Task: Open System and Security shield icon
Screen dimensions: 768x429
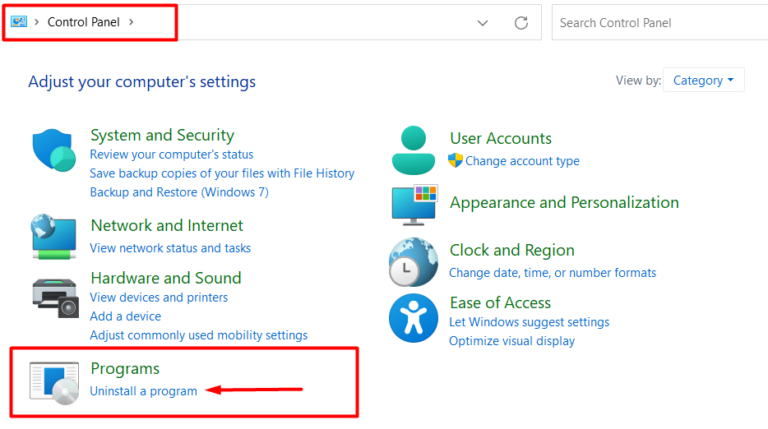Action: click(54, 150)
